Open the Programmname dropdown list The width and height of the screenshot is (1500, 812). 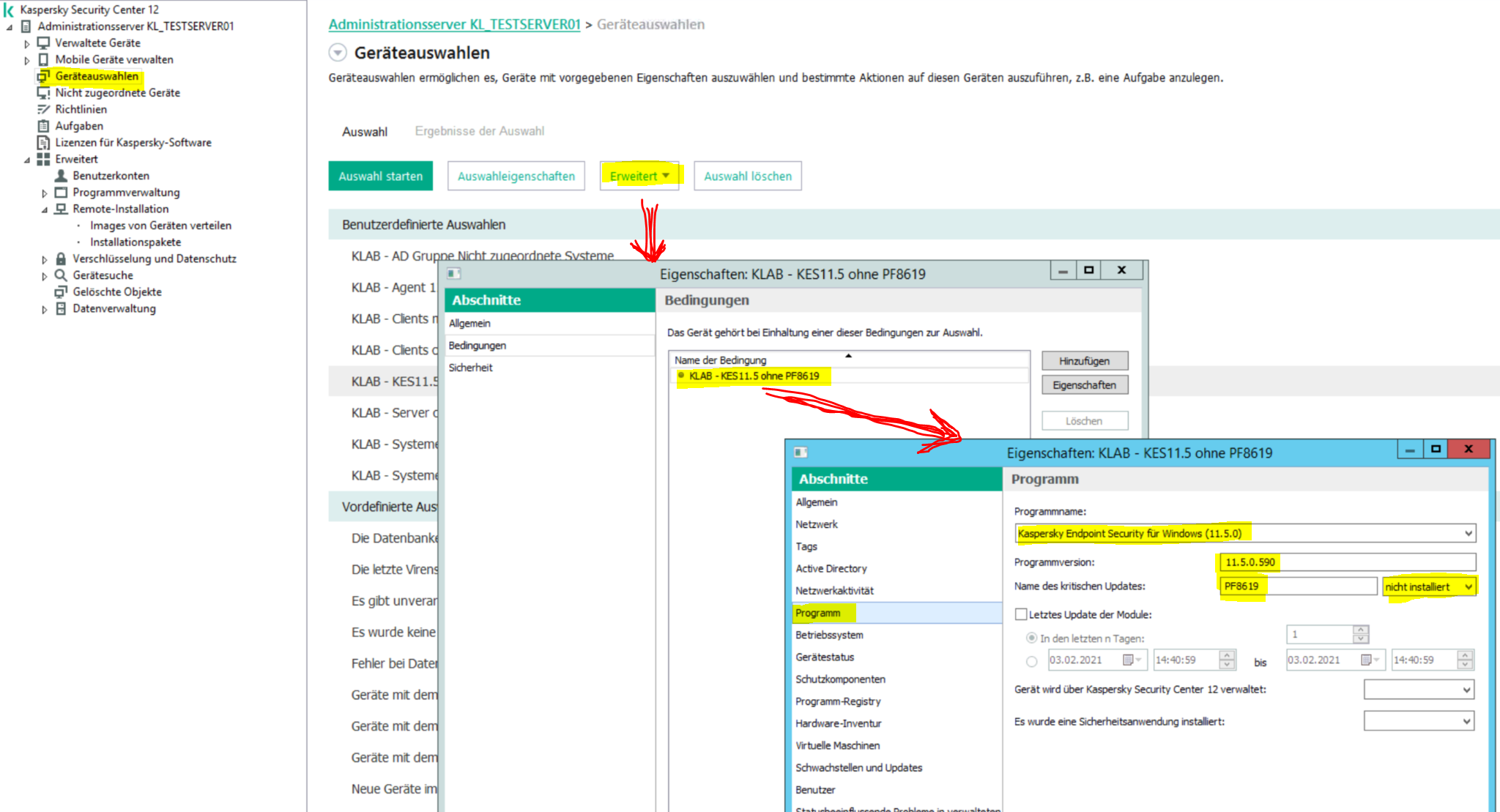point(1468,534)
